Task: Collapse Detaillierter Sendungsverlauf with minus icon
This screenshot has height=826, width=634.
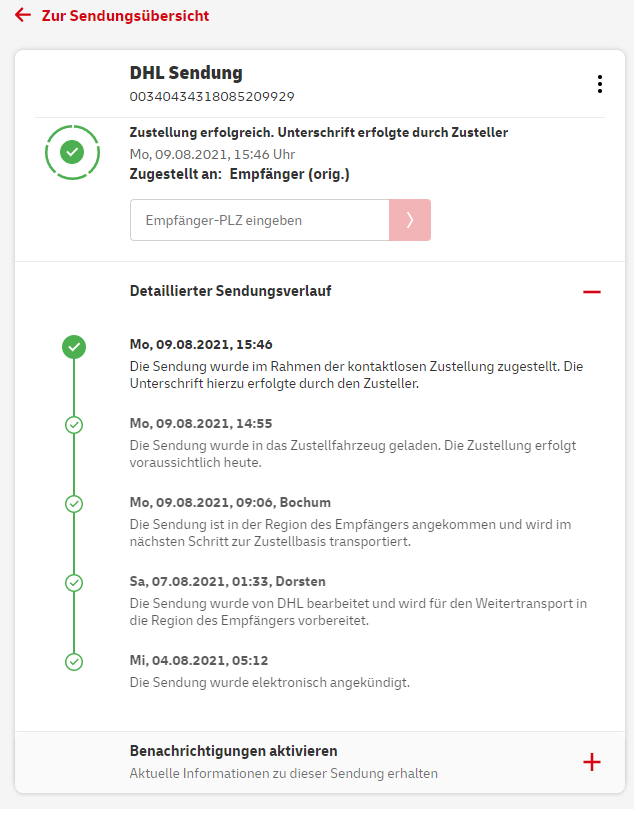Action: coord(592,292)
